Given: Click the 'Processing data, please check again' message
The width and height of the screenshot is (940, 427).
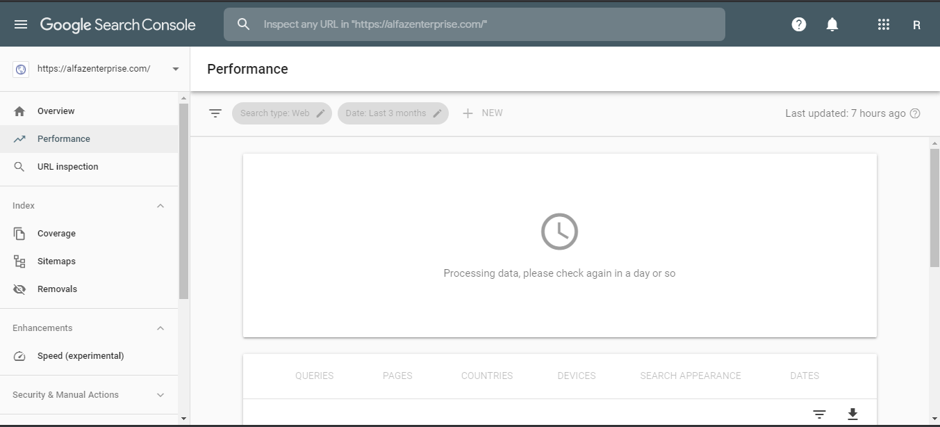Looking at the screenshot, I should [559, 273].
